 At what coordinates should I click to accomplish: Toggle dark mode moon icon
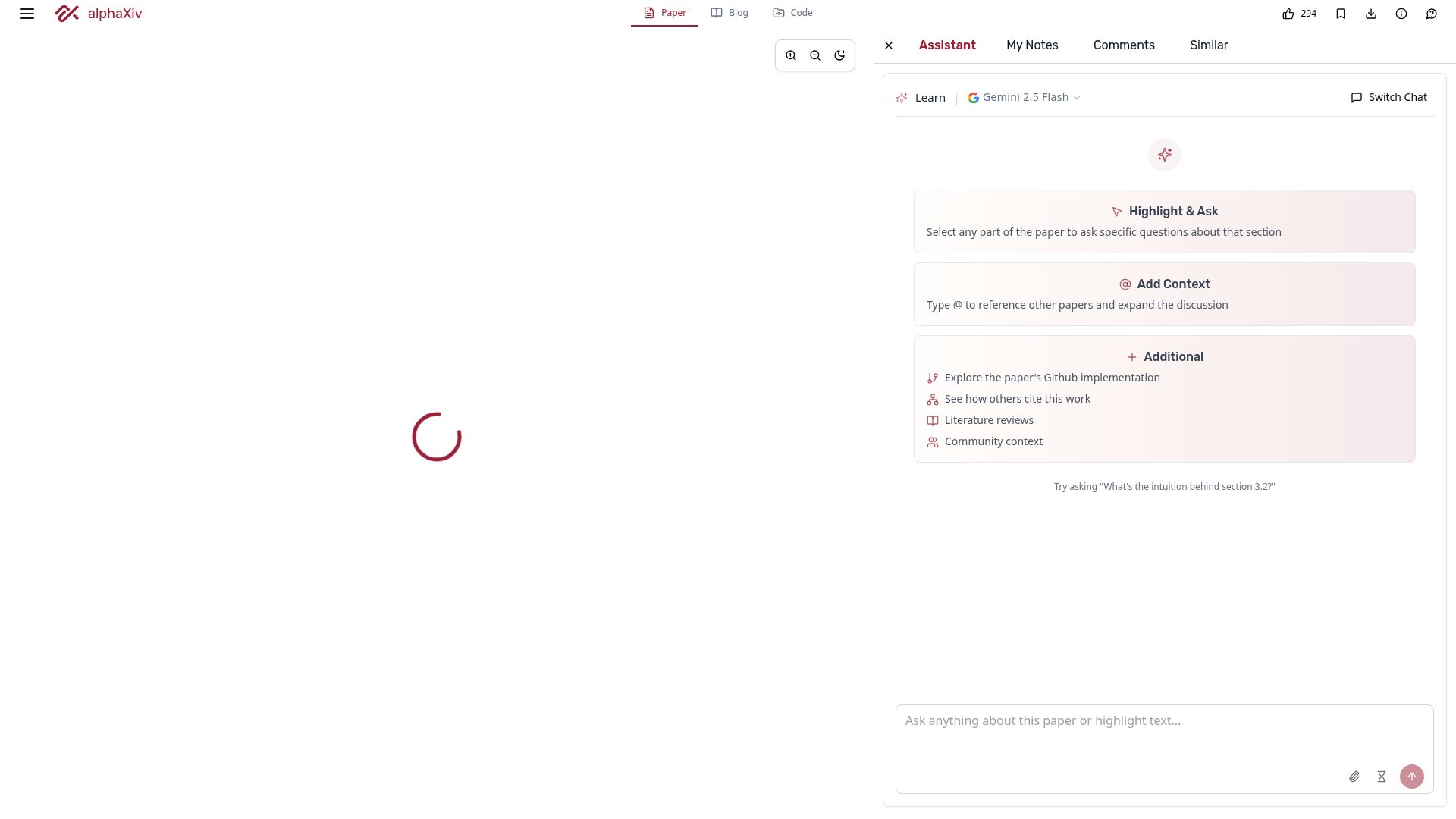click(x=839, y=55)
